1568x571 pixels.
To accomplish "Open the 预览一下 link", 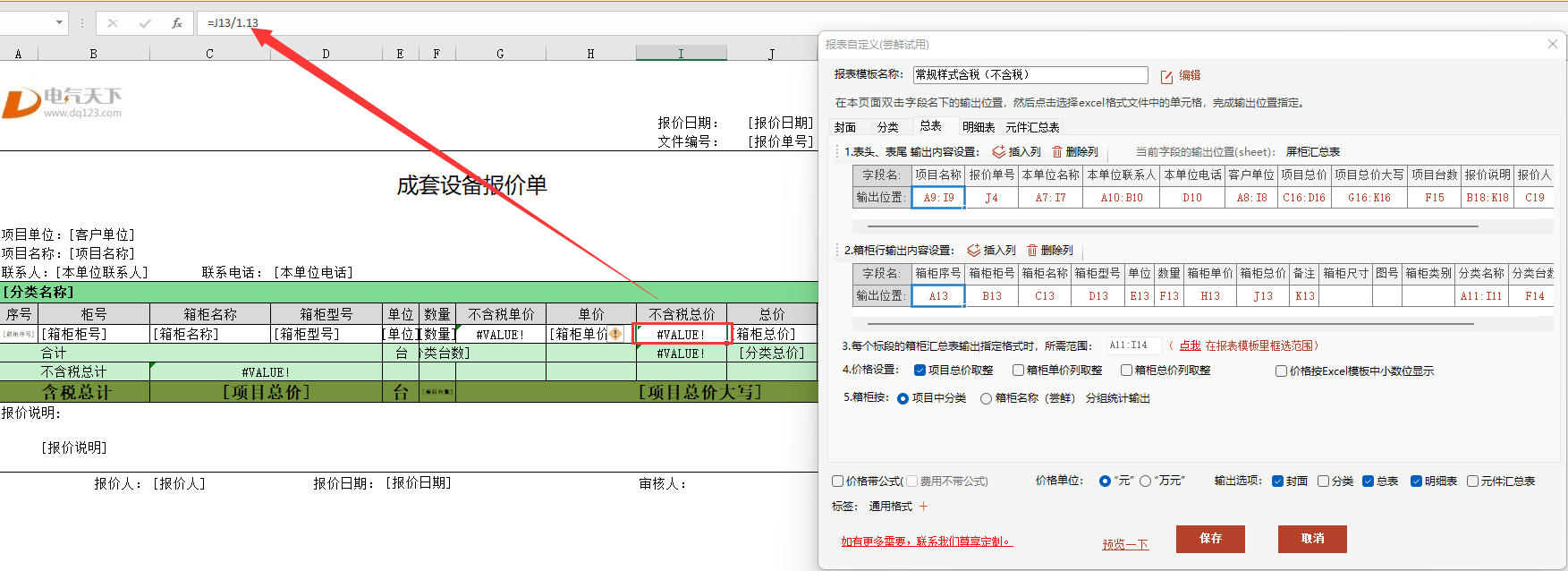I will 1125,544.
